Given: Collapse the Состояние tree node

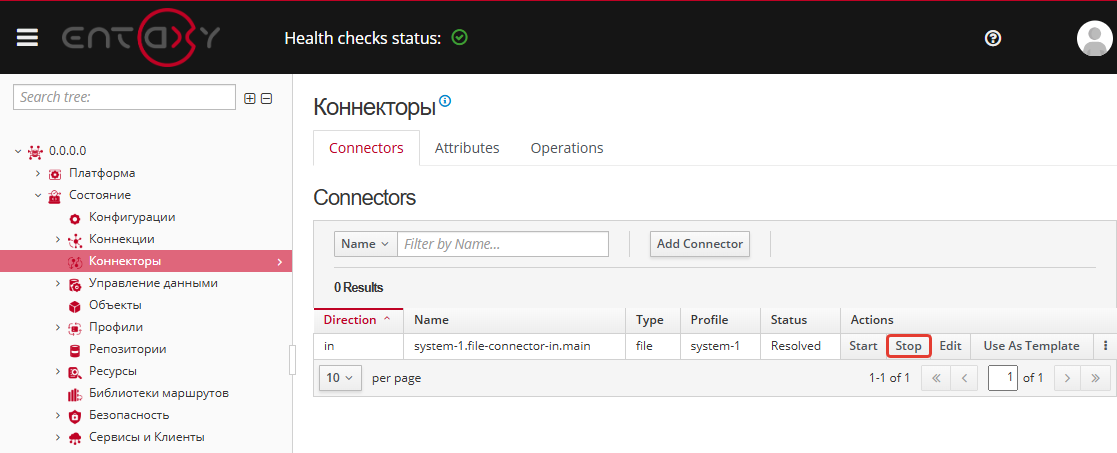Looking at the screenshot, I should tap(38, 195).
